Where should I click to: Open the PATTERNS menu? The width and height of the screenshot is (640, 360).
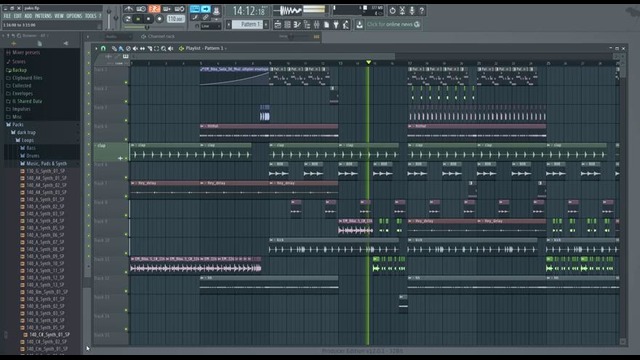43,16
